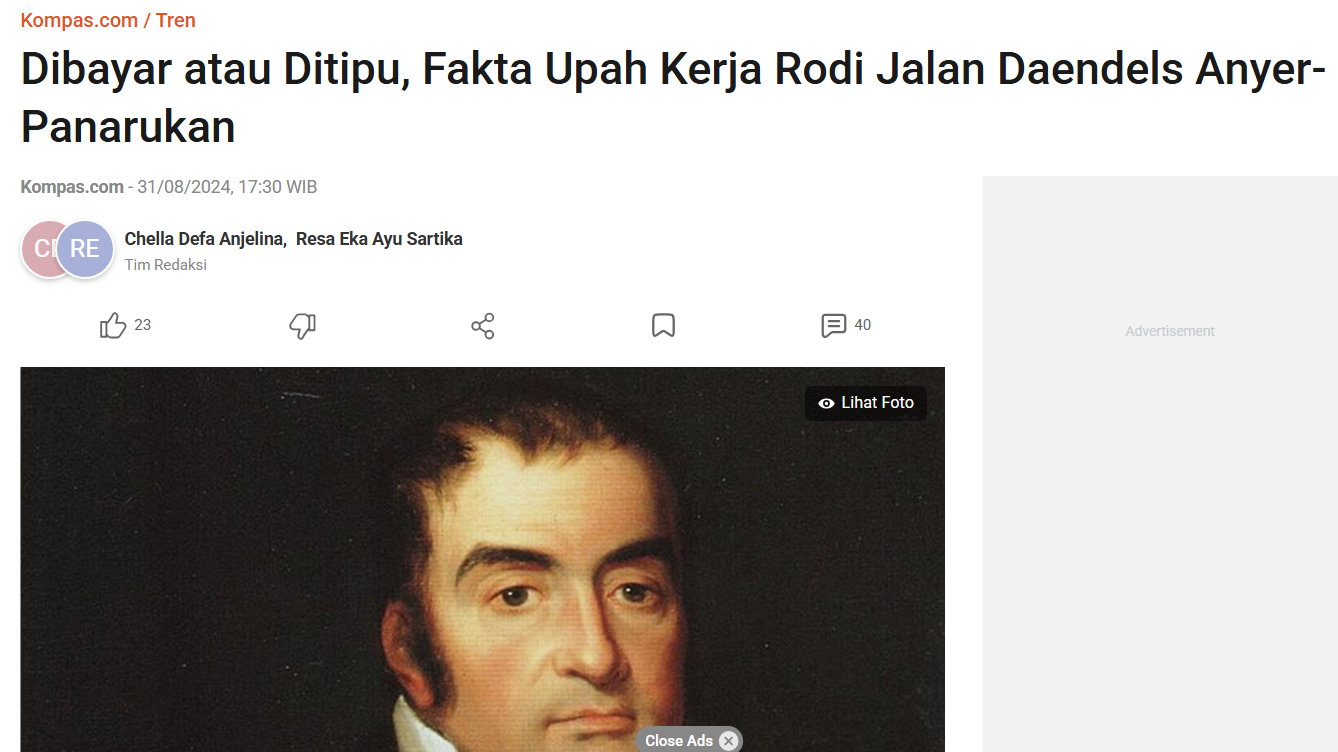Open the Tren category breadcrumb
The height and width of the screenshot is (752, 1338).
pos(176,20)
